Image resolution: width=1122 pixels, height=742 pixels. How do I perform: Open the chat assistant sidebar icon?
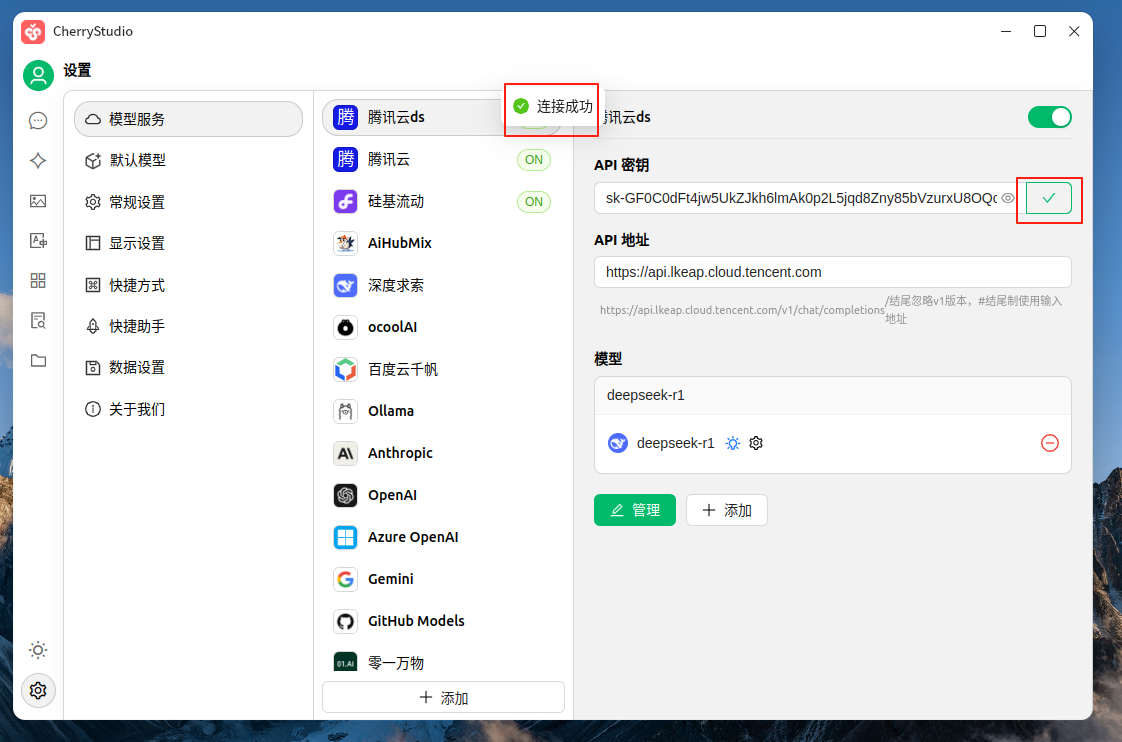[38, 121]
